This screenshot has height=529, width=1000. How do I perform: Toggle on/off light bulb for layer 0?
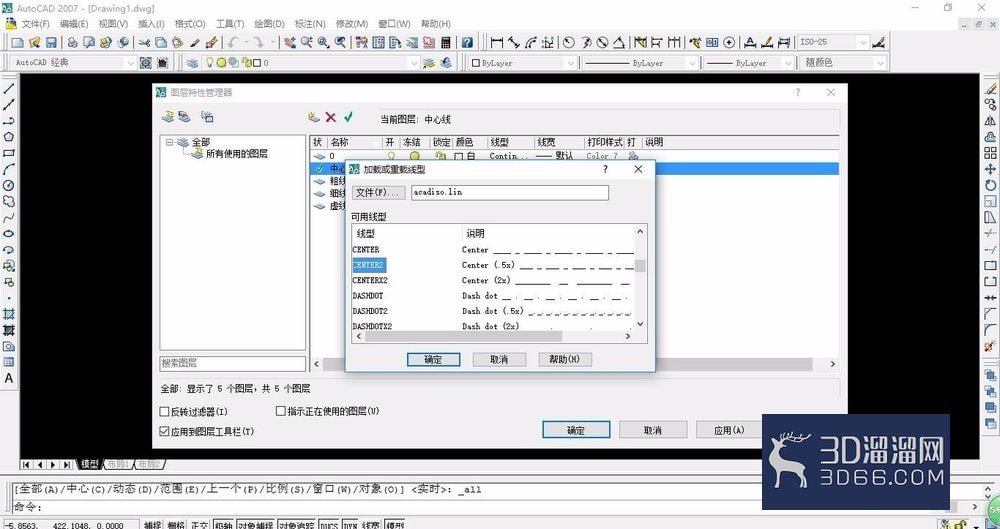pyautogui.click(x=391, y=156)
